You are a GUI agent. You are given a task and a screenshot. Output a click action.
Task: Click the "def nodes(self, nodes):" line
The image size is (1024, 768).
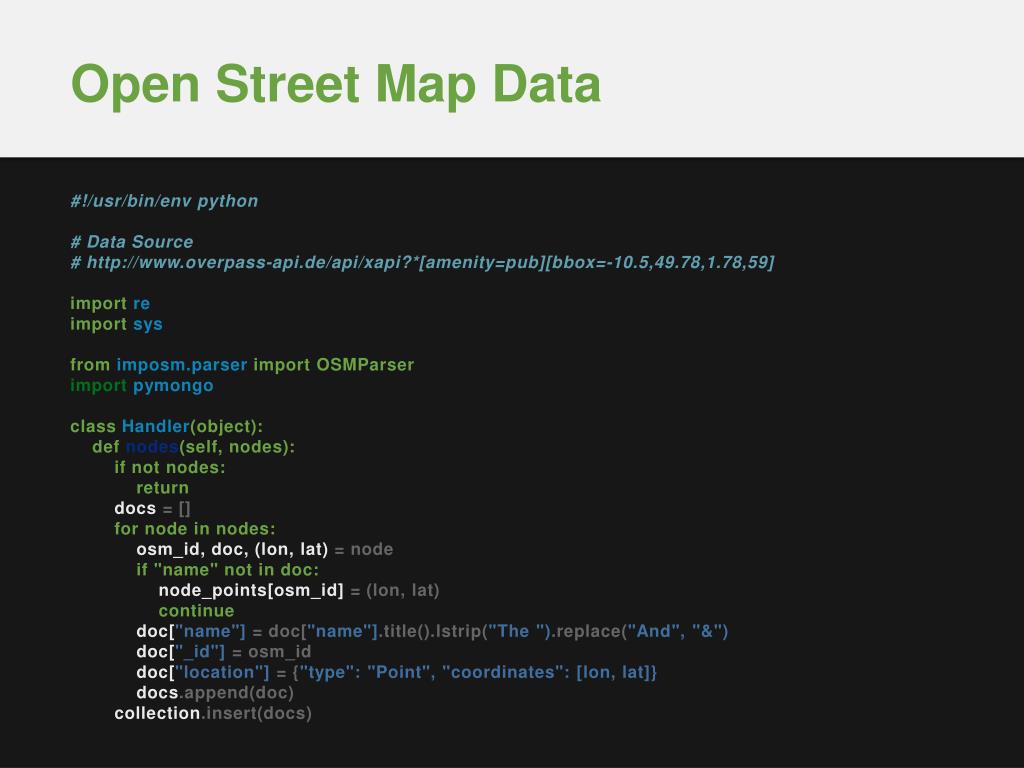(193, 447)
